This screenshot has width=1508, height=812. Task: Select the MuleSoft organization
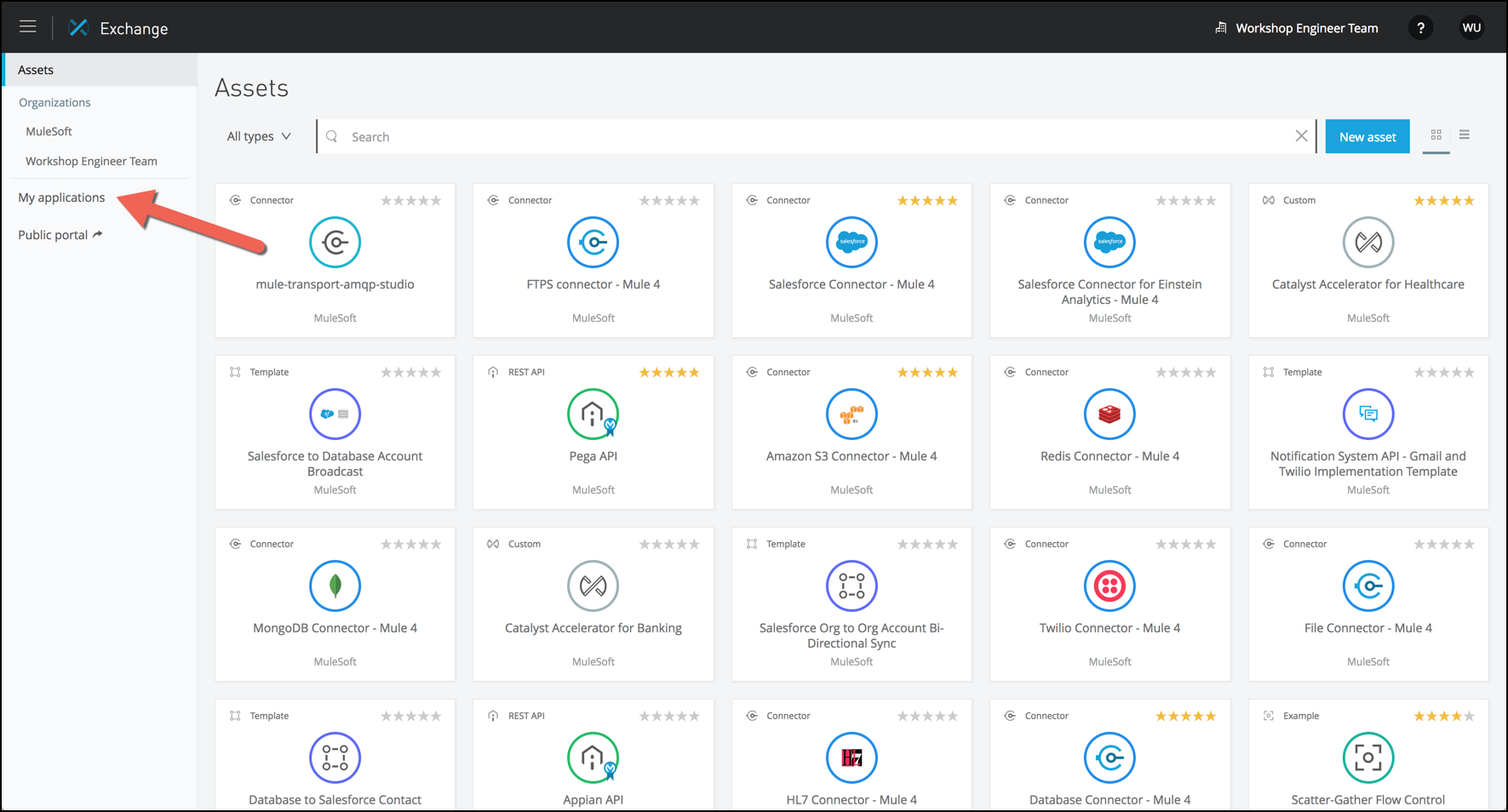pos(49,131)
